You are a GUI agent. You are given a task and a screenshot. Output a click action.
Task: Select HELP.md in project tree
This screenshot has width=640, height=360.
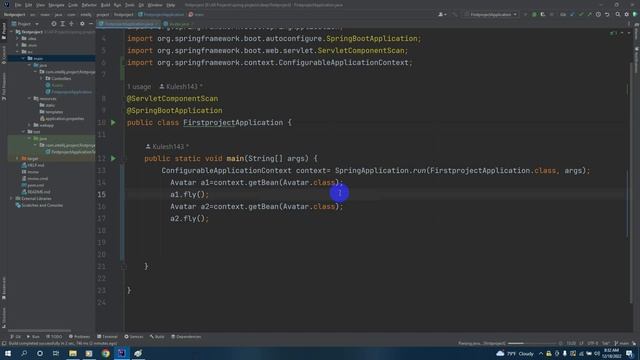pyautogui.click(x=33, y=165)
